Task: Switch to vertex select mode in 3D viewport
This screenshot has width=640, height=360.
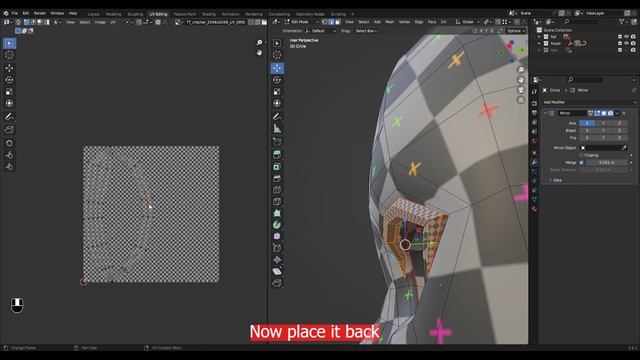Action: tap(325, 22)
